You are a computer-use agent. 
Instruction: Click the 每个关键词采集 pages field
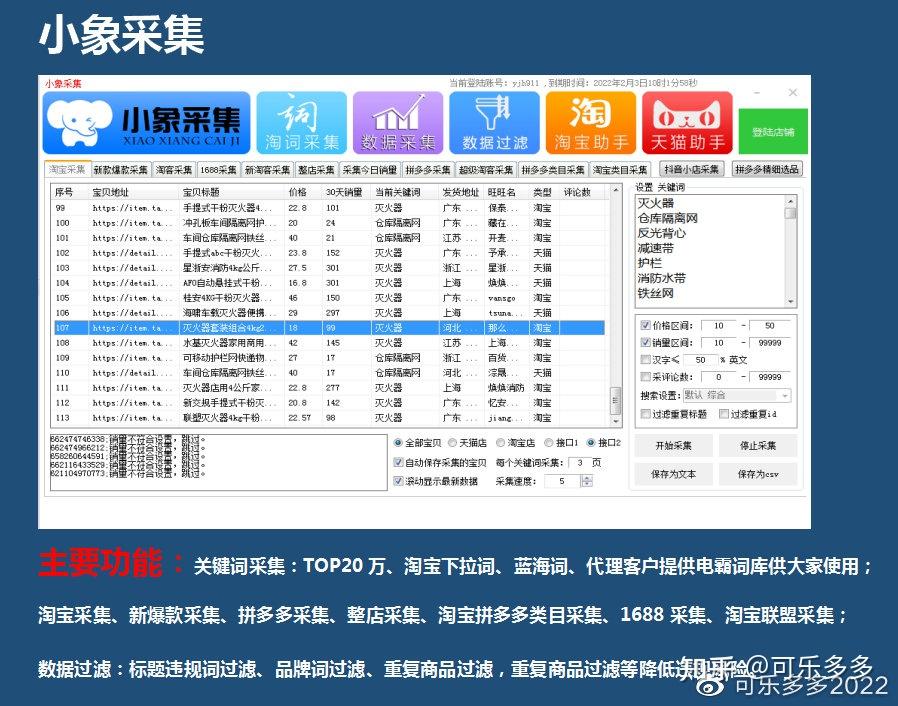click(x=579, y=463)
